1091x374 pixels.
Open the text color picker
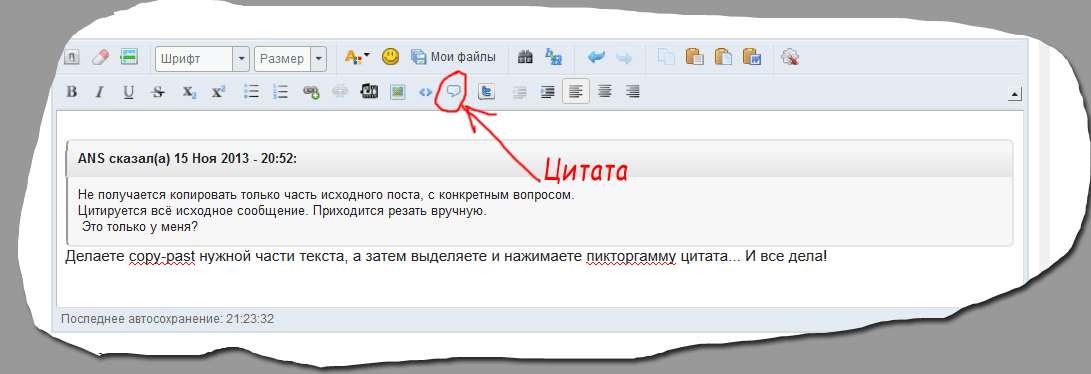pyautogui.click(x=358, y=58)
